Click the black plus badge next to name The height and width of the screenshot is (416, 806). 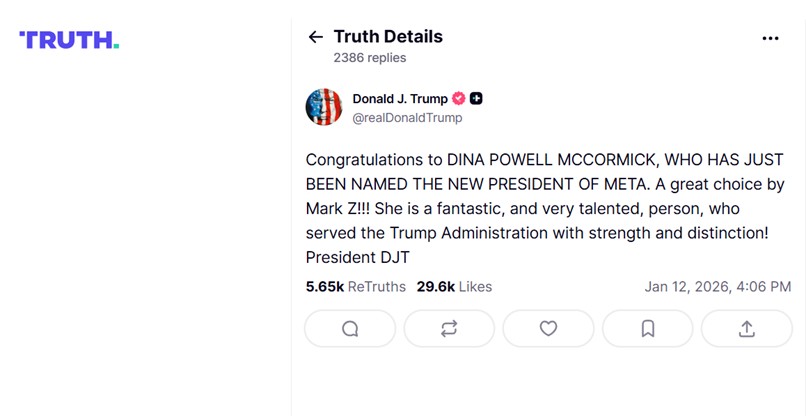pyautogui.click(x=477, y=99)
